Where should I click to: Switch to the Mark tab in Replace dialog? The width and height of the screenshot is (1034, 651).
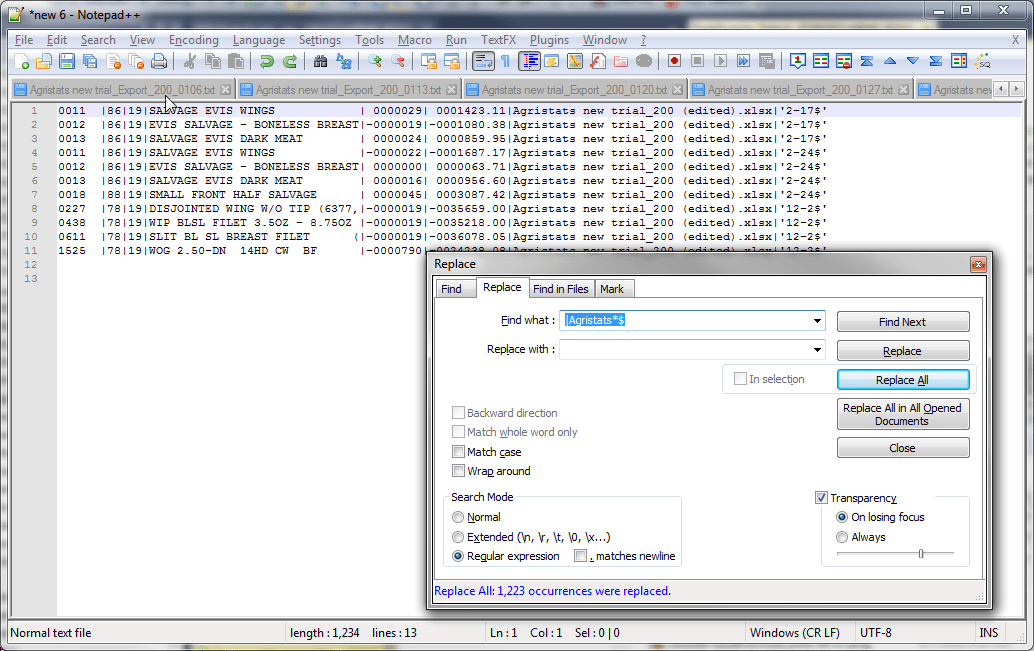(613, 289)
